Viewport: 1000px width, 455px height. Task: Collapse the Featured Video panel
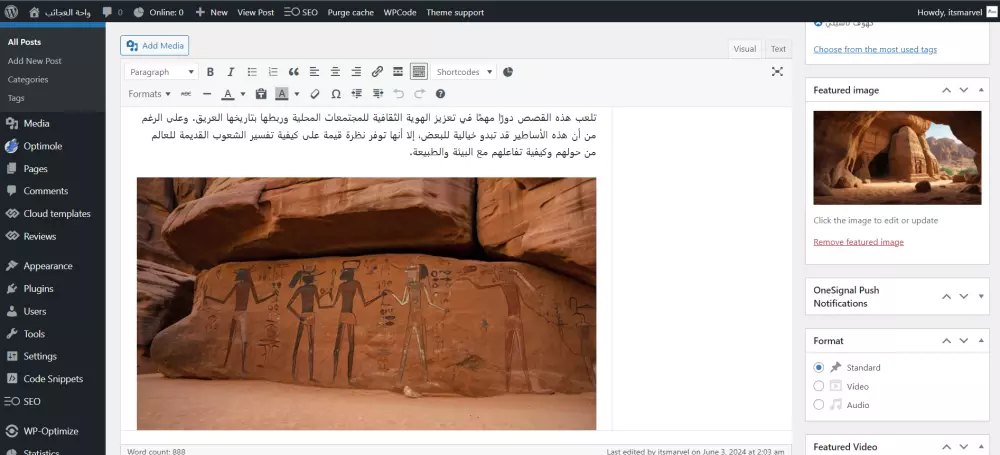(x=981, y=447)
